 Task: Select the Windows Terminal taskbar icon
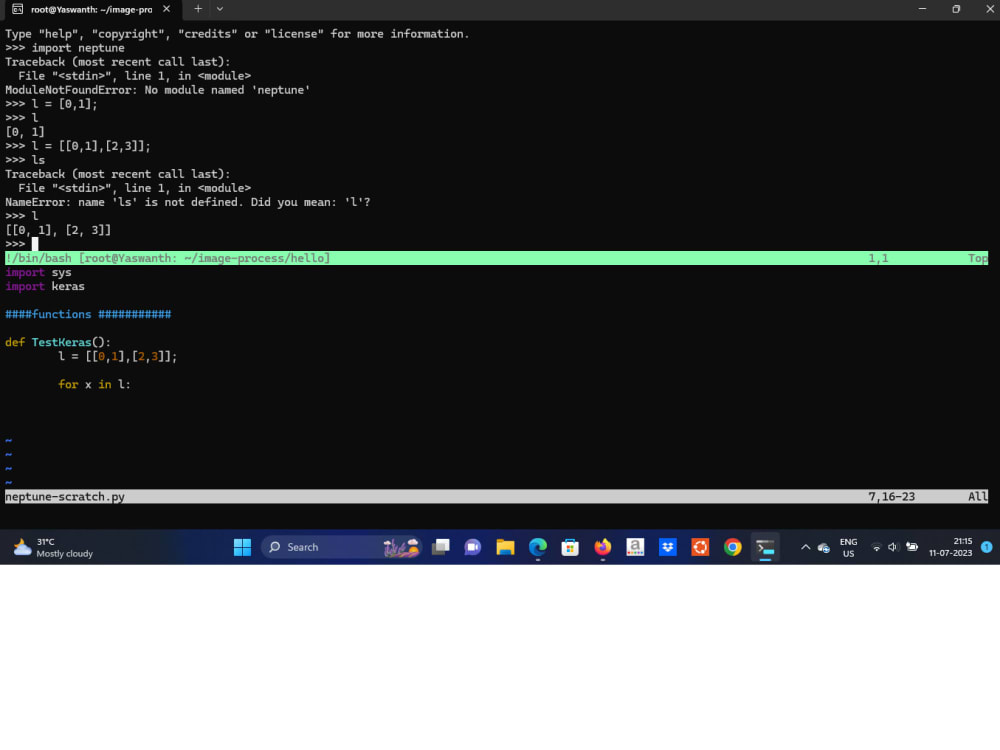765,547
